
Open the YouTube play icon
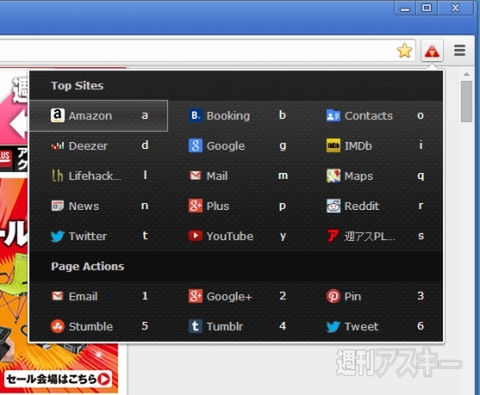click(x=195, y=236)
